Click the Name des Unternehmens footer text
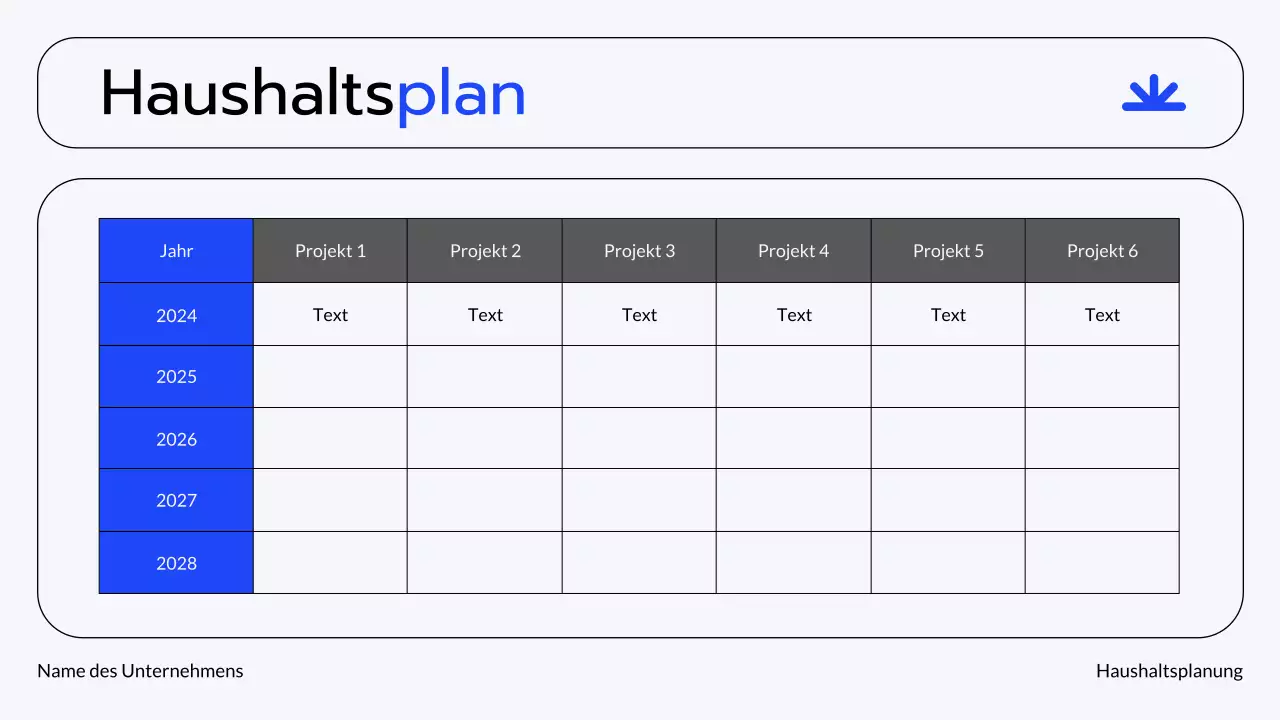This screenshot has width=1280, height=720. pyautogui.click(x=140, y=671)
